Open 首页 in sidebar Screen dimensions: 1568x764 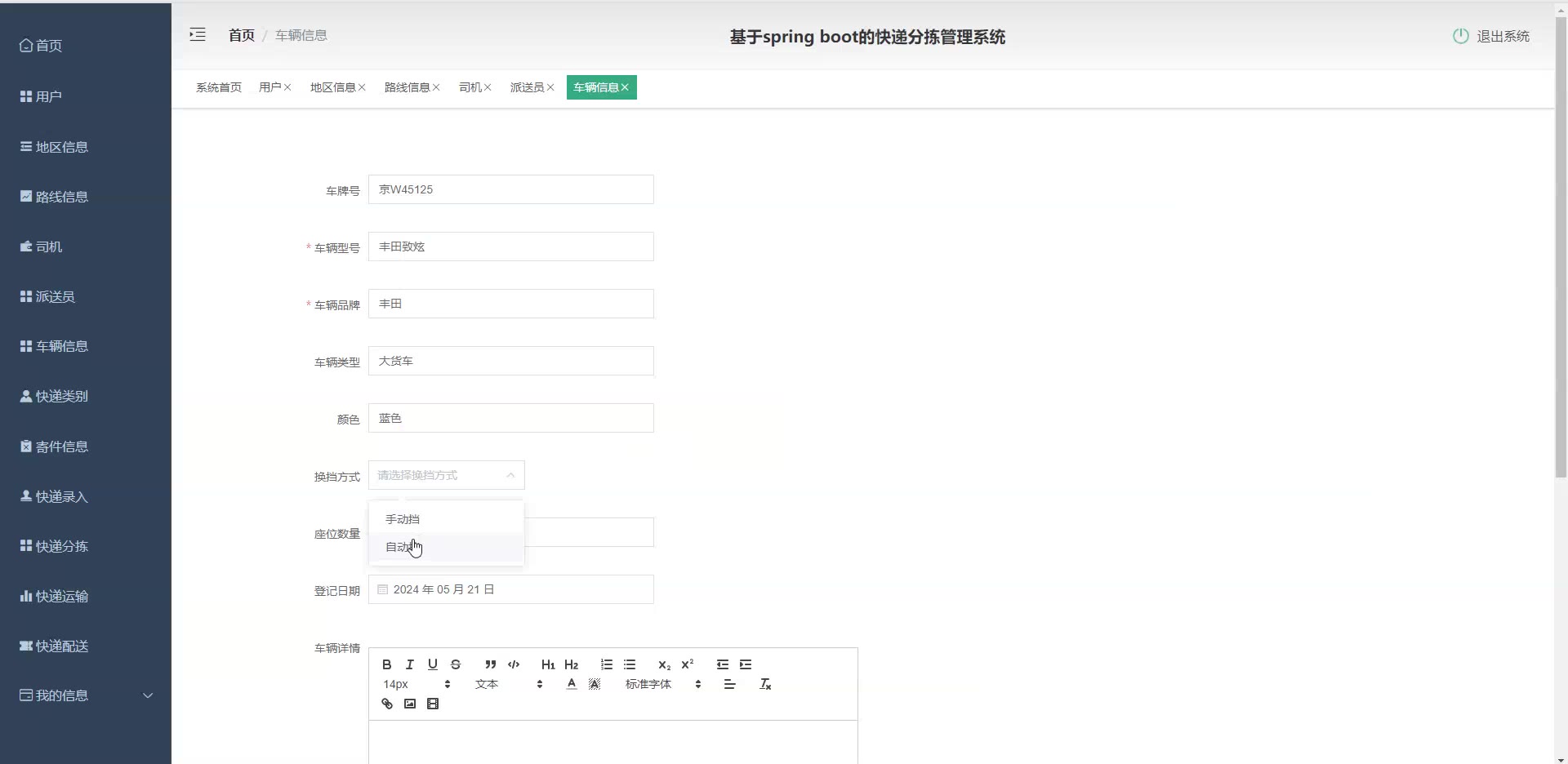pyautogui.click(x=86, y=46)
